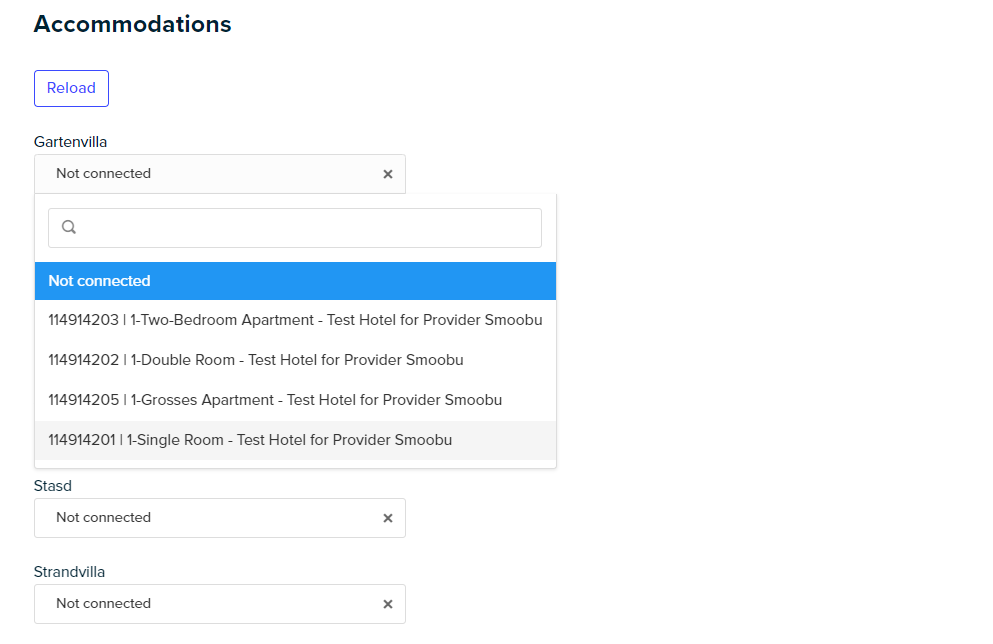Click the Strandvilla field label
The height and width of the screenshot is (644, 993).
pos(69,572)
